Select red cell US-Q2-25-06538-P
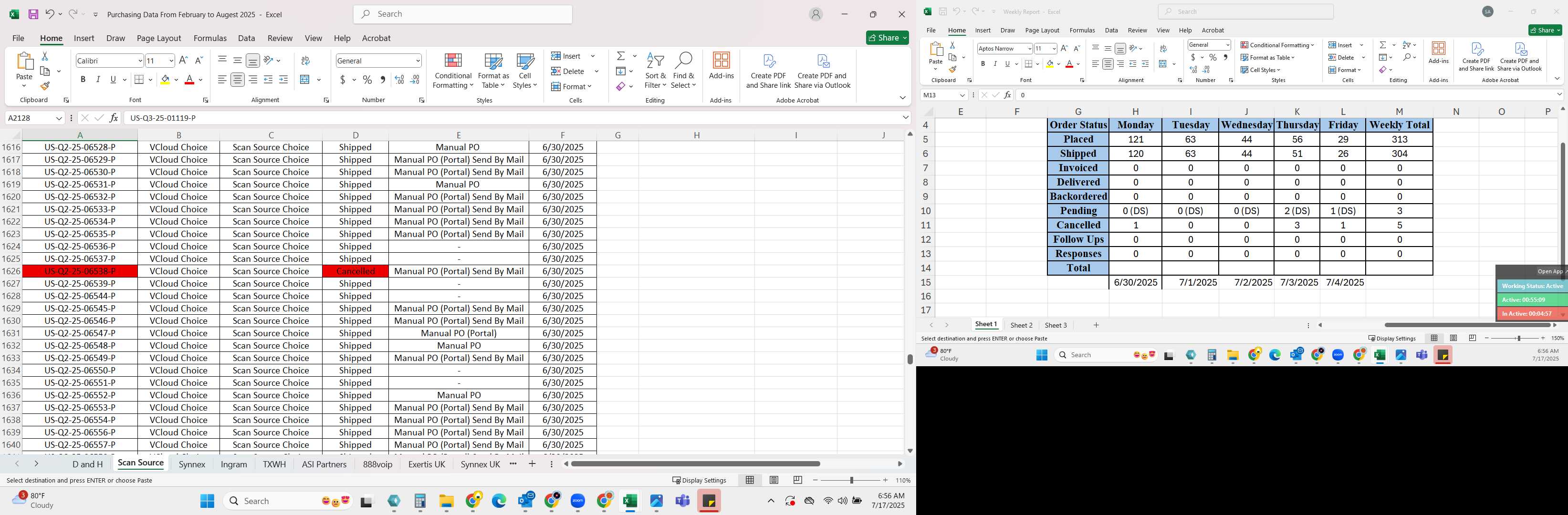 [80, 271]
